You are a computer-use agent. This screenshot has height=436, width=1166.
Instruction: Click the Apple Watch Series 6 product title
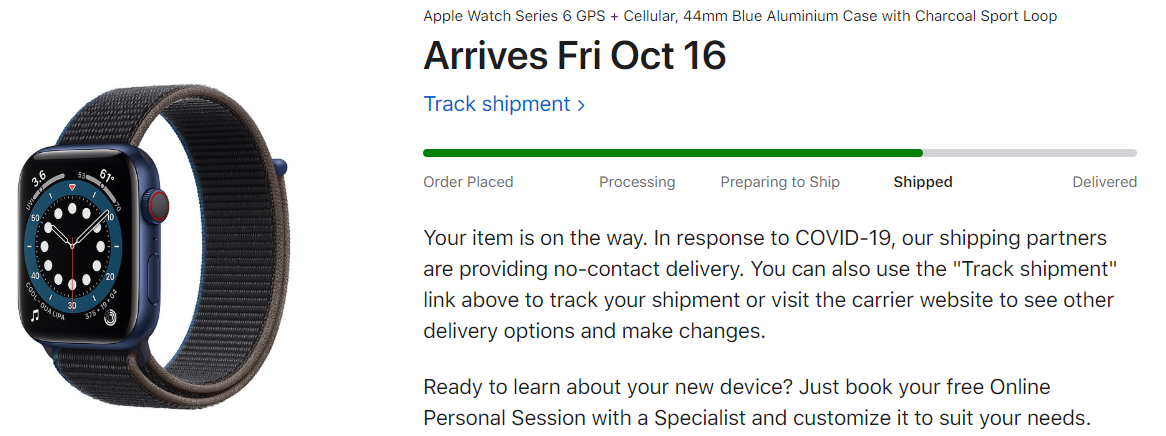(740, 16)
